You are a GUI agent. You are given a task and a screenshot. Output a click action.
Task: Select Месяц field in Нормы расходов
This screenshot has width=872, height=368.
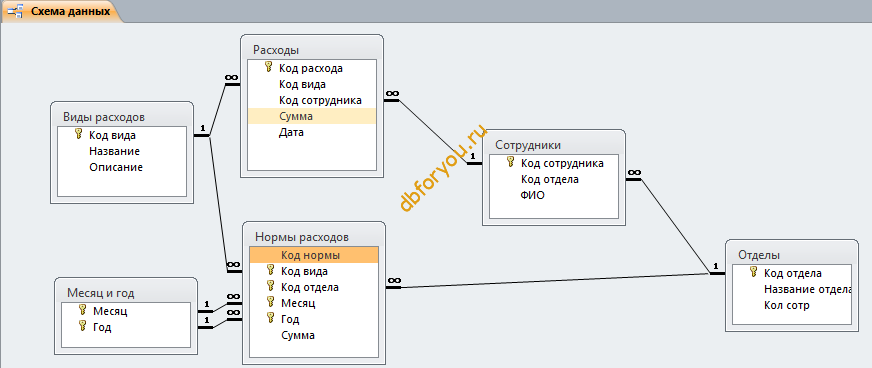point(314,304)
